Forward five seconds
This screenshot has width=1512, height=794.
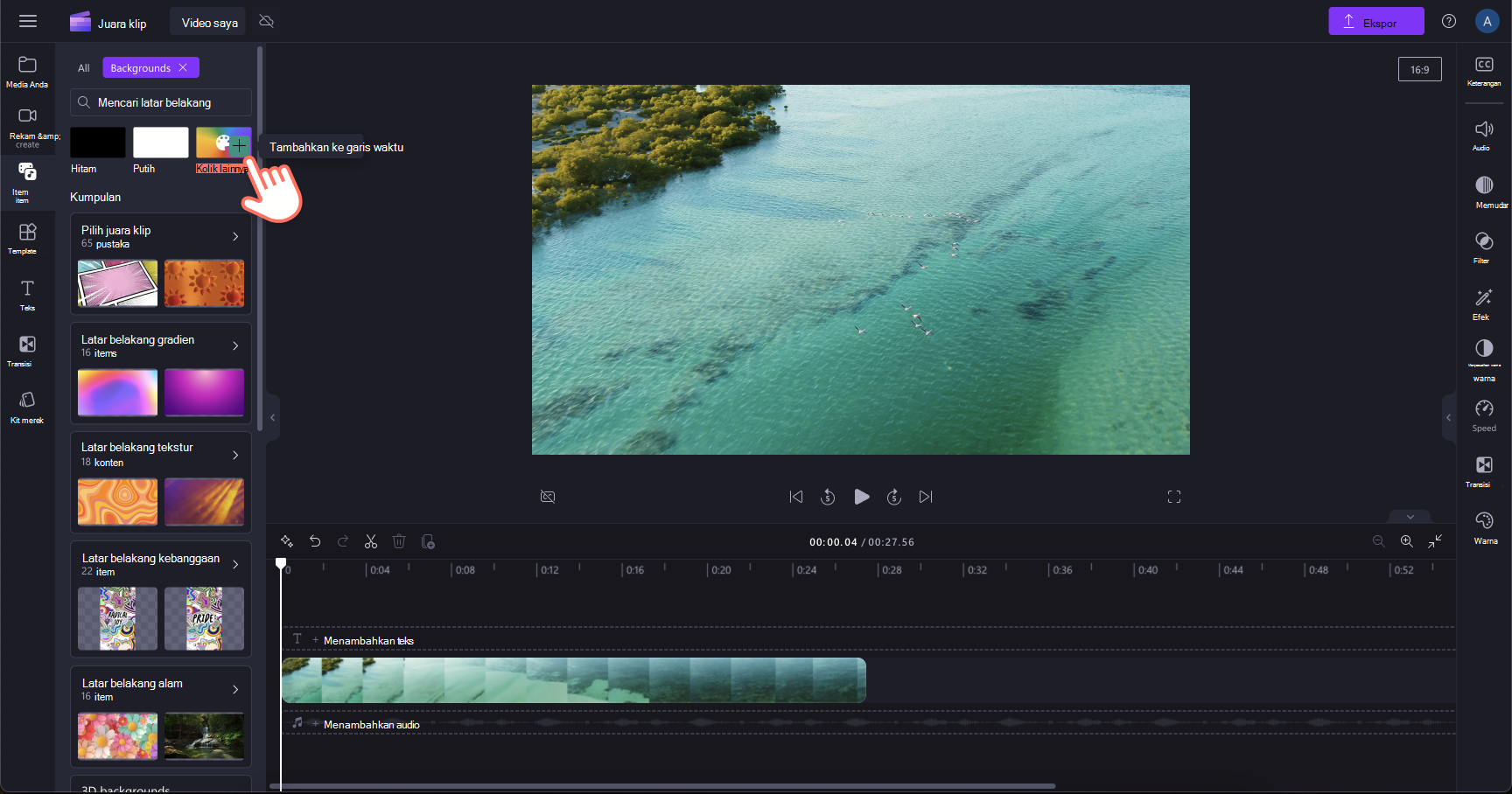(894, 497)
